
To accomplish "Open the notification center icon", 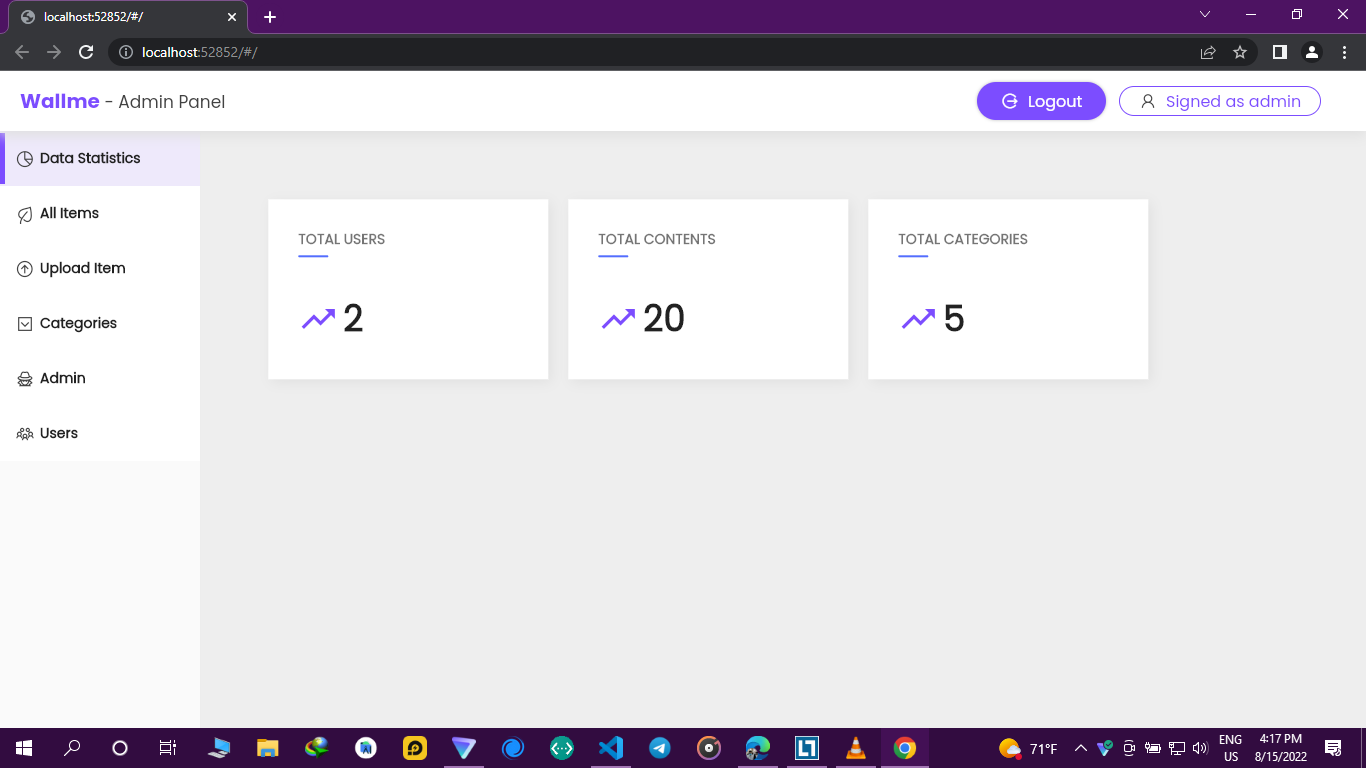I will 1333,748.
